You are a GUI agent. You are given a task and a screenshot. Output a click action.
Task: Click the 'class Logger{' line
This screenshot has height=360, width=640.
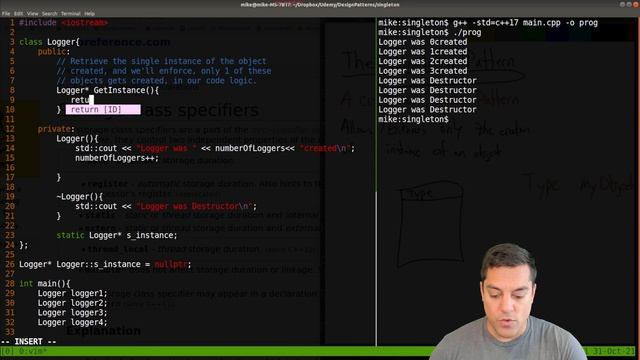click(x=49, y=42)
